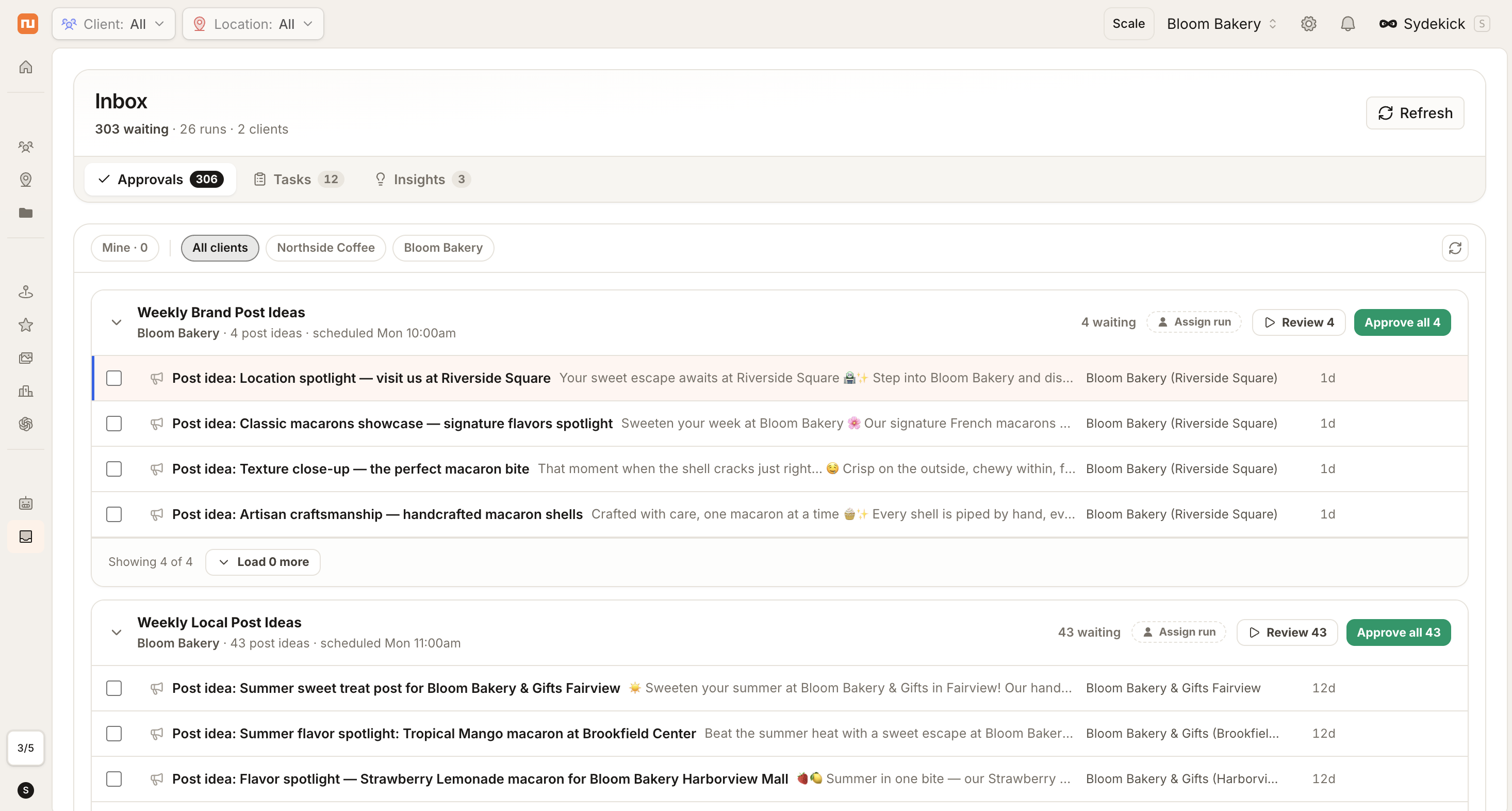Click the 303 waiting count text
Viewport: 1512px width, 811px height.
pyautogui.click(x=132, y=129)
